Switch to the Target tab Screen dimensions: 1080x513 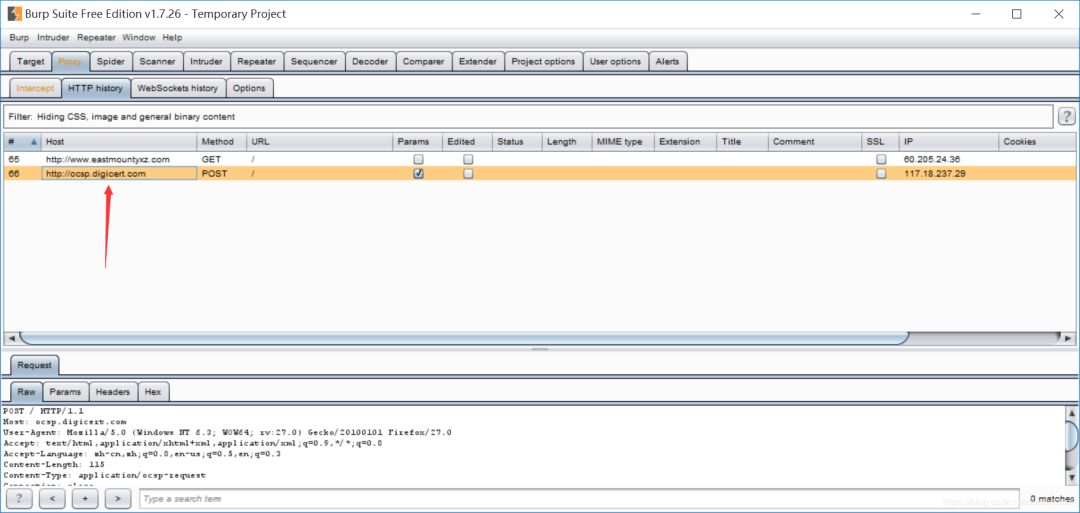[x=30, y=61]
